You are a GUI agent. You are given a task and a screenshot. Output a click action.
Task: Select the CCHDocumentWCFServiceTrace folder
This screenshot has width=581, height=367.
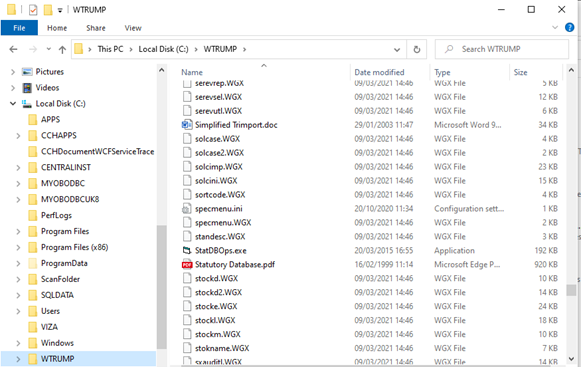tap(97, 152)
